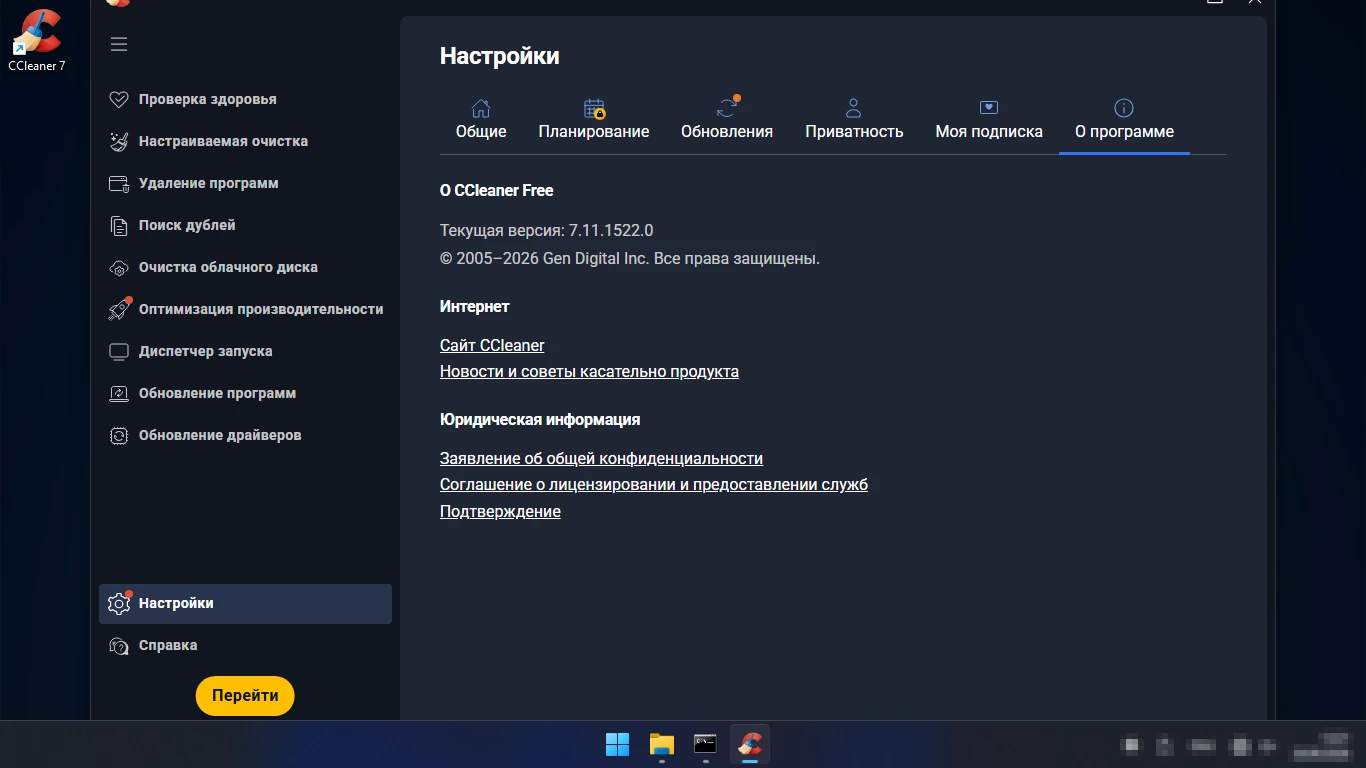Image resolution: width=1366 pixels, height=768 pixels.
Task: Open Заявление об общей конфиденциальности link
Action: click(x=601, y=458)
